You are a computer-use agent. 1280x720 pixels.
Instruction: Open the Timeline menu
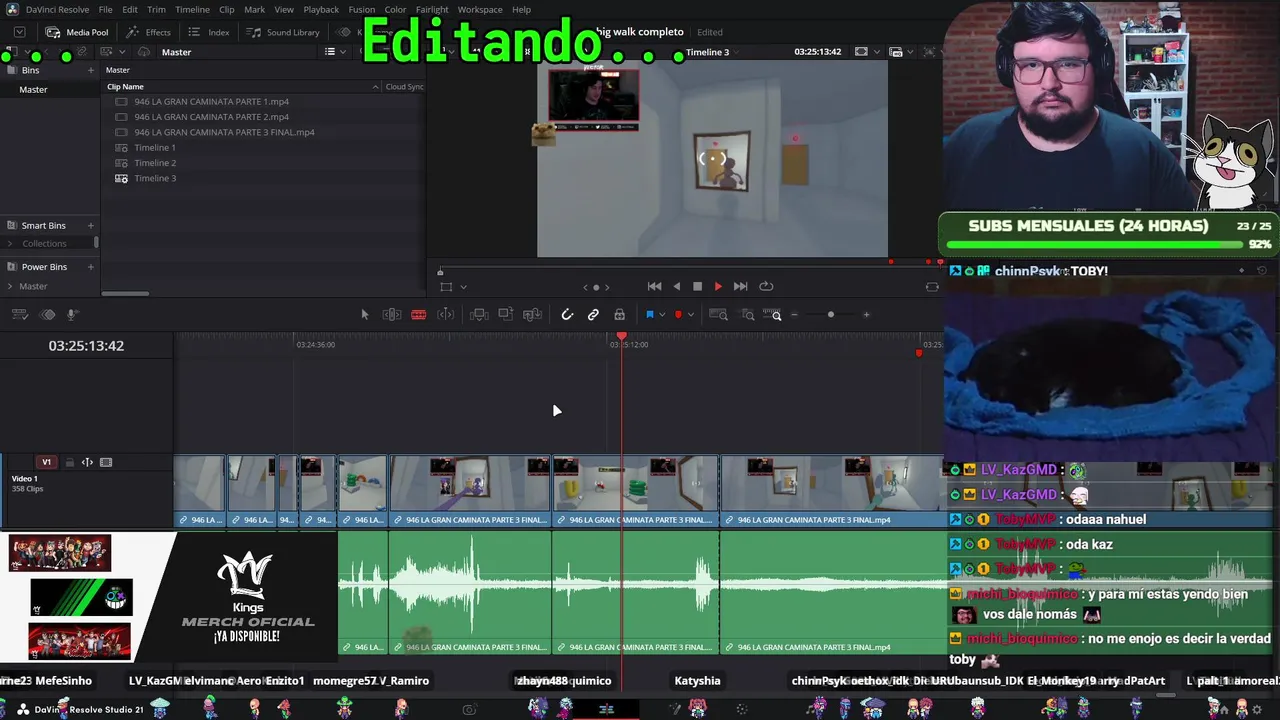point(192,9)
